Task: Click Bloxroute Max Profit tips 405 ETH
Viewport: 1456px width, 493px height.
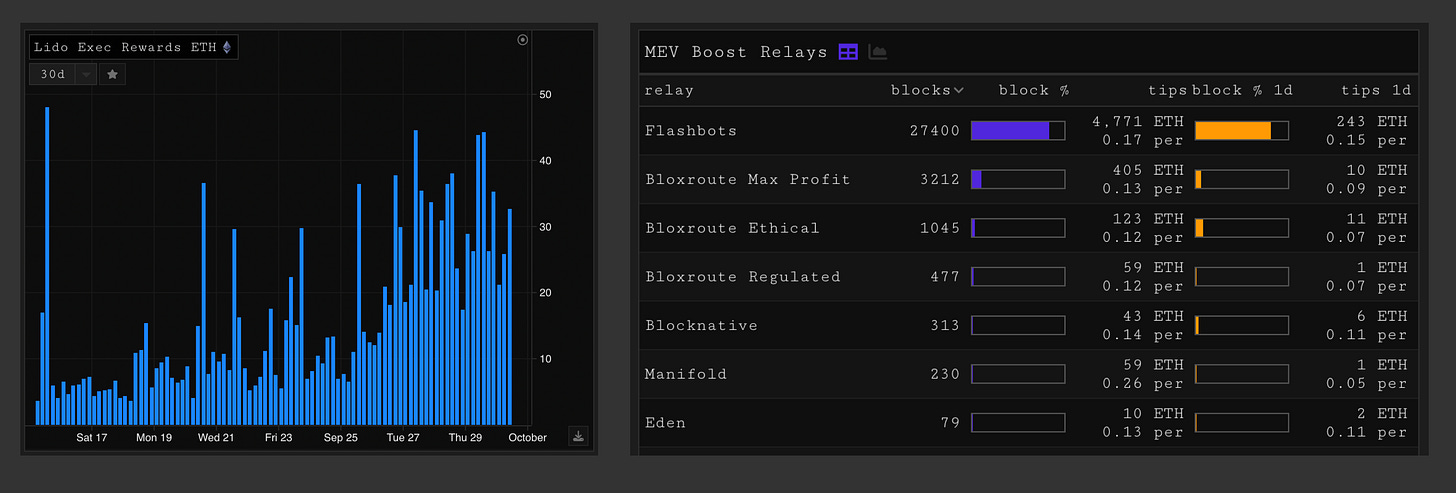Action: click(1148, 170)
